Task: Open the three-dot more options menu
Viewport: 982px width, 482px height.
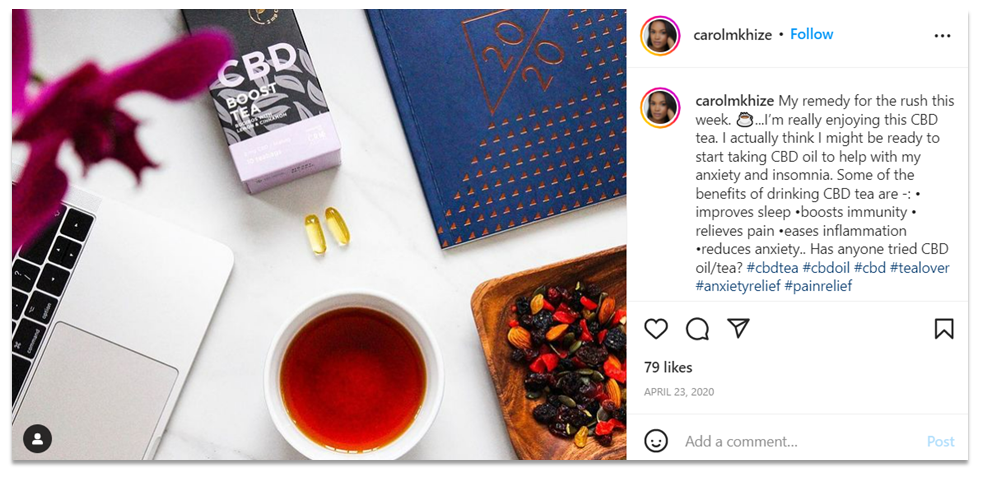Action: coord(943,36)
